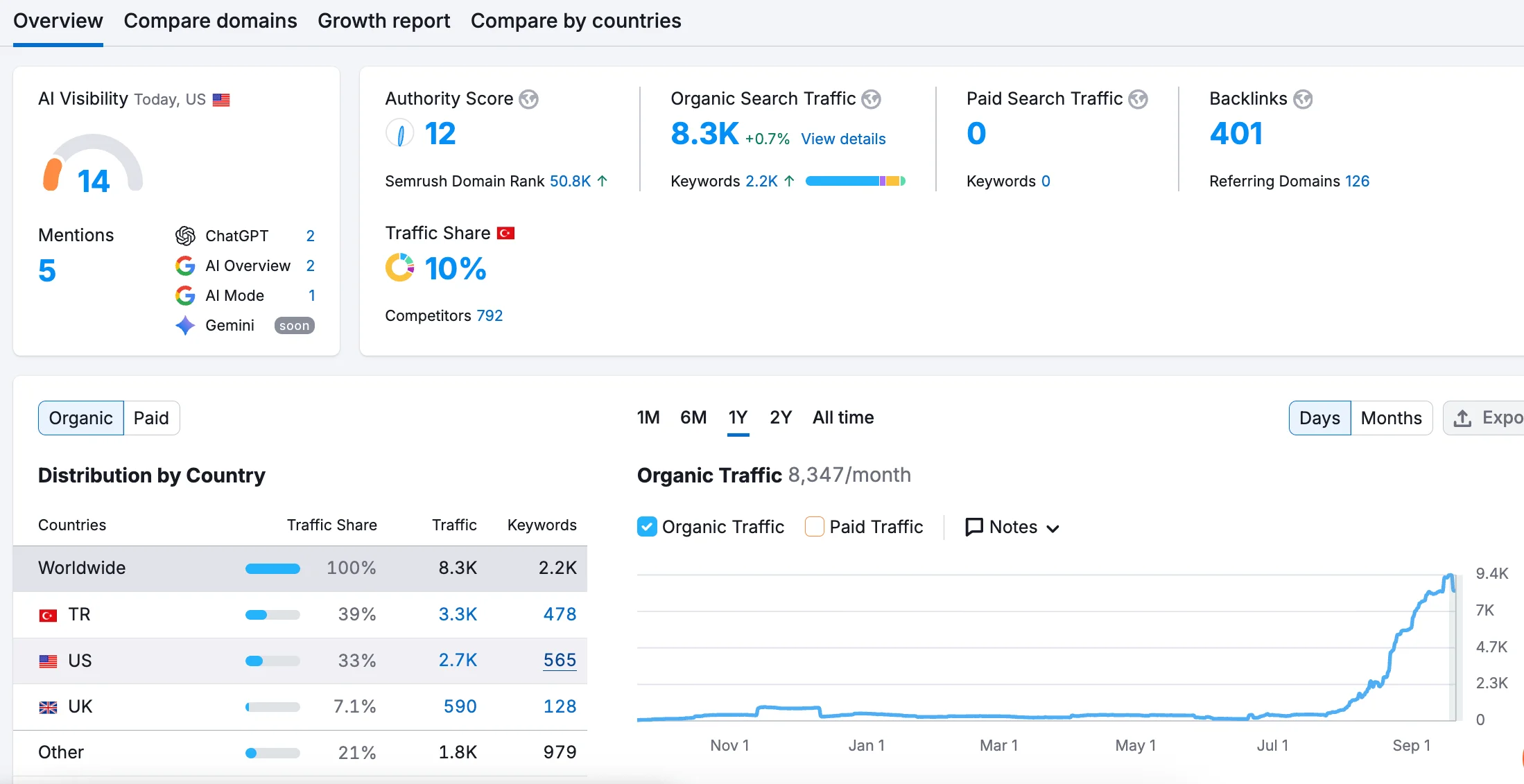Click View details next to Organic Search Traffic
This screenshot has height=784, width=1524.
click(x=843, y=139)
